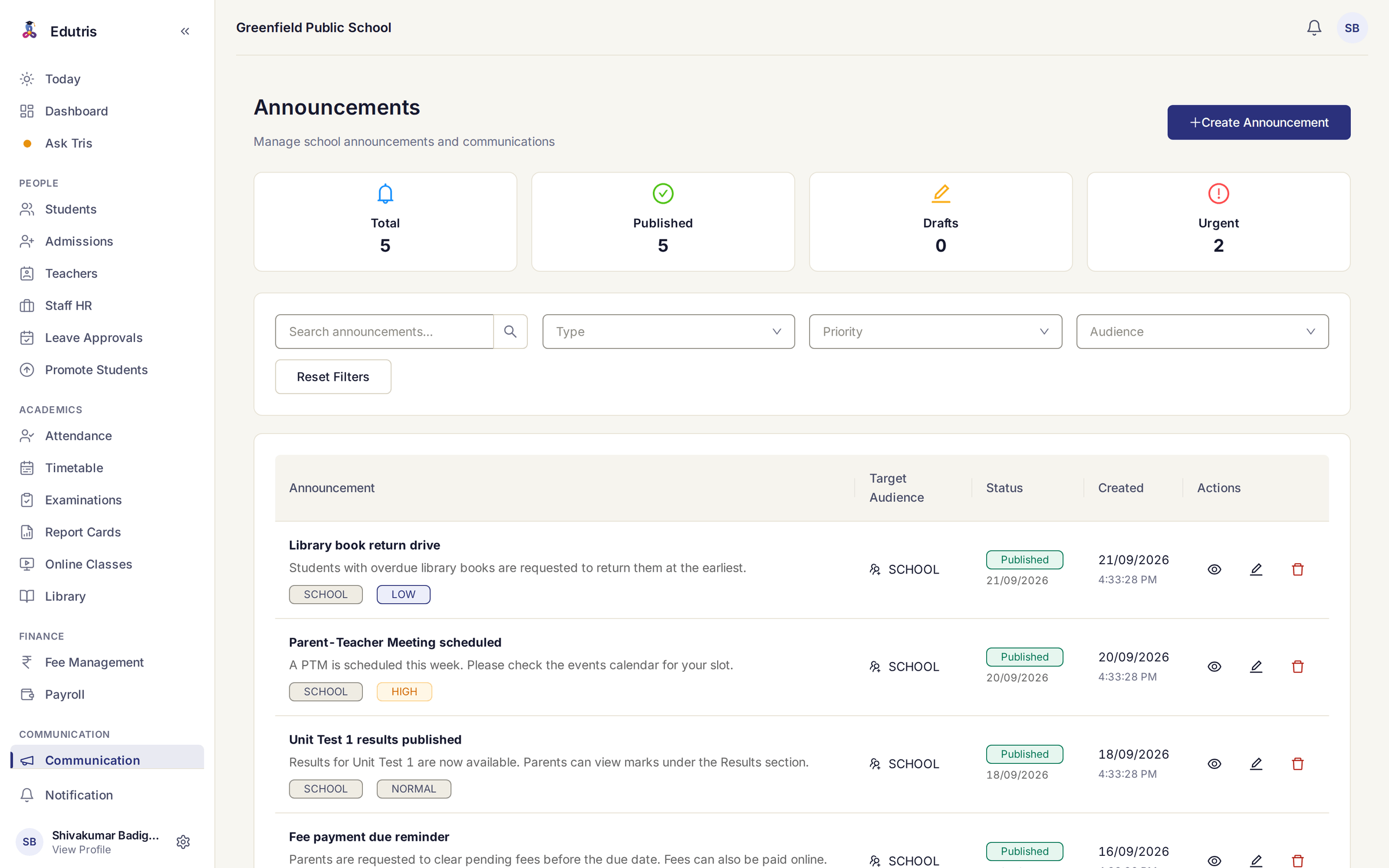View the Unit Test 1 results announcement
The image size is (1389, 868).
tap(1214, 764)
